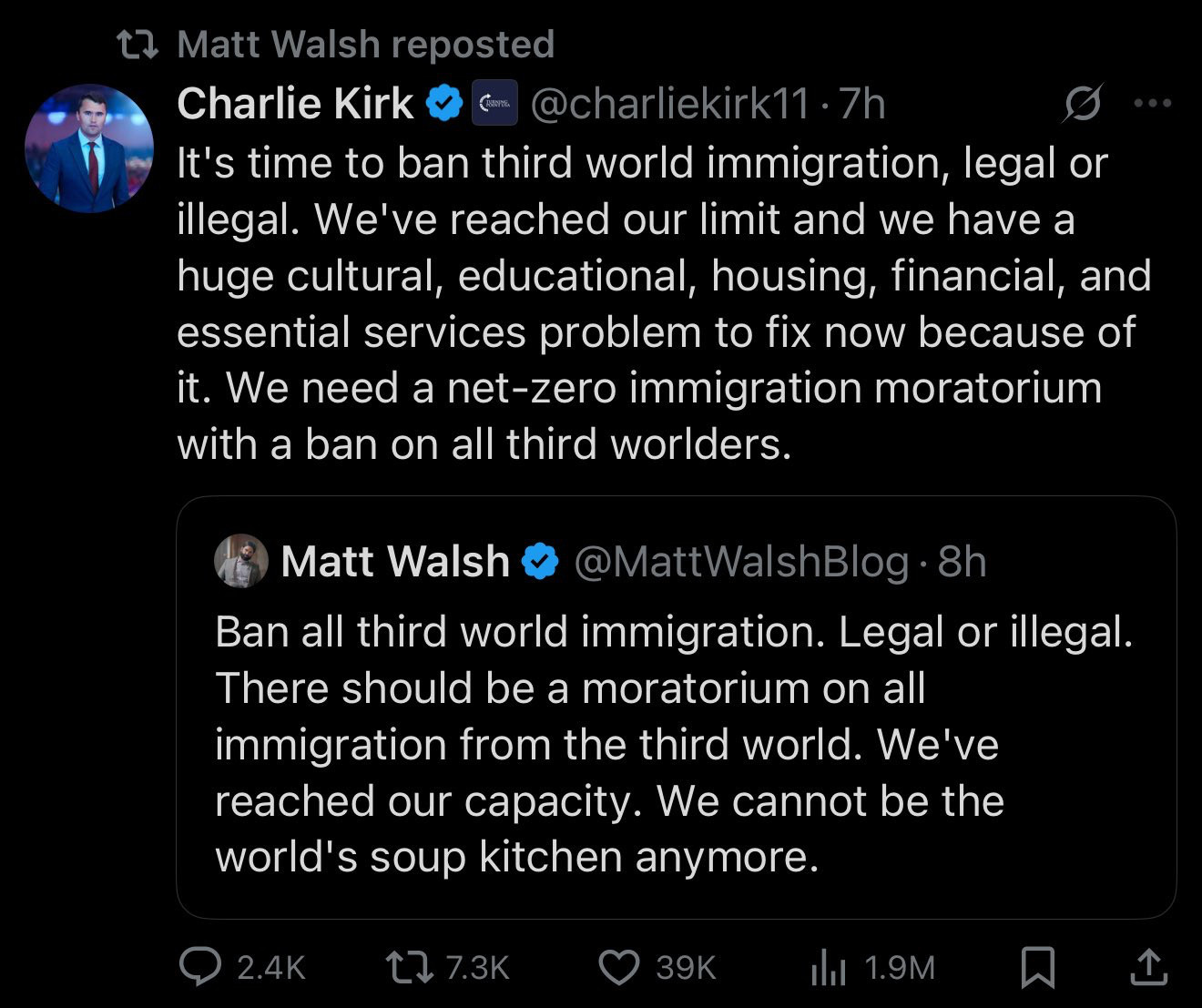Screen dimensions: 1202x1008
Task: Click the @charliekirk11 handle
Action: tap(668, 103)
